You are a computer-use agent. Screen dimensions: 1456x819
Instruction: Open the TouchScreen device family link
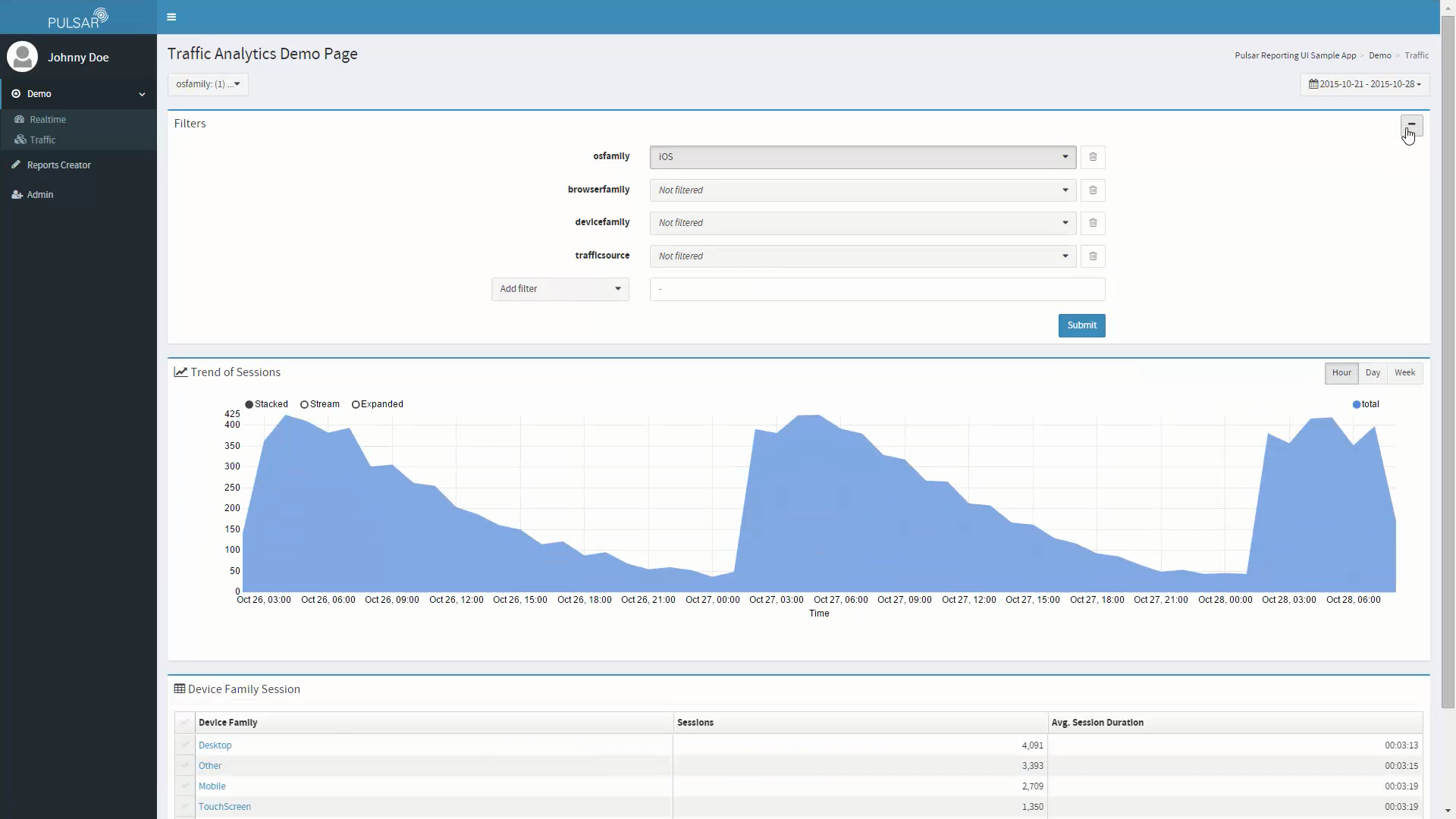224,807
